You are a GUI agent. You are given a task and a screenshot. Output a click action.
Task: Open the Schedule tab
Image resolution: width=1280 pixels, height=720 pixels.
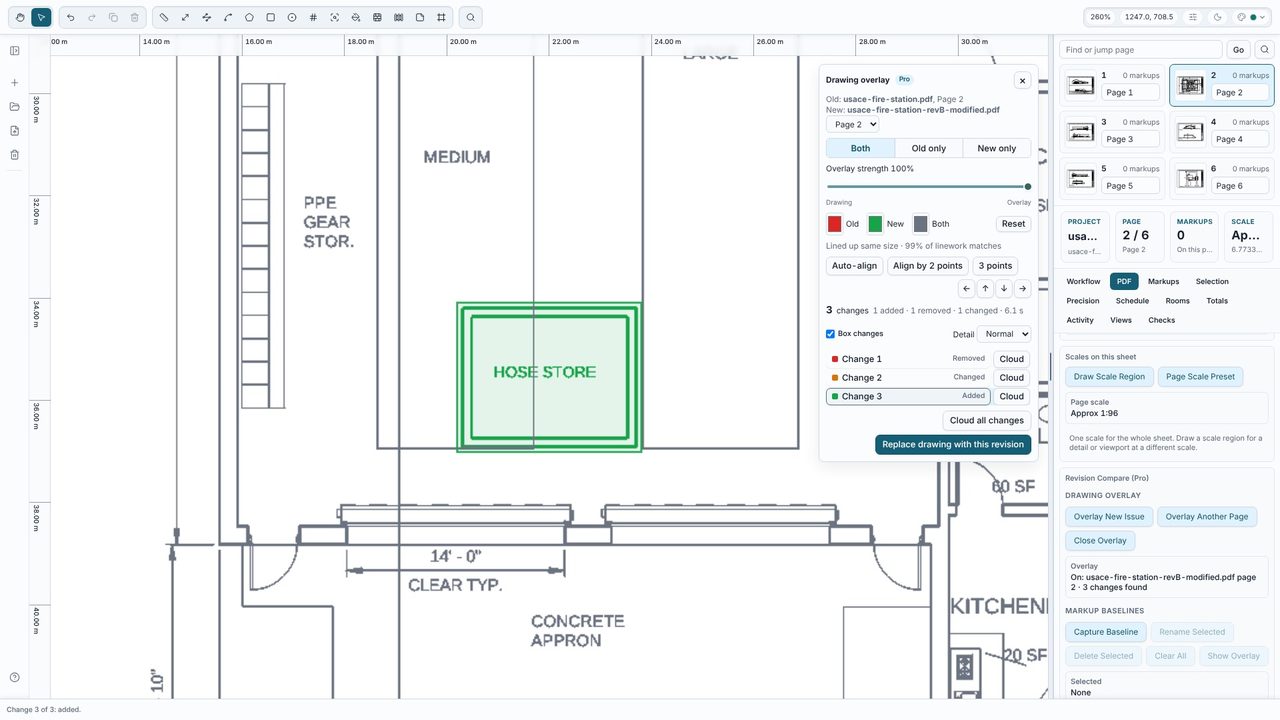pyautogui.click(x=1132, y=301)
